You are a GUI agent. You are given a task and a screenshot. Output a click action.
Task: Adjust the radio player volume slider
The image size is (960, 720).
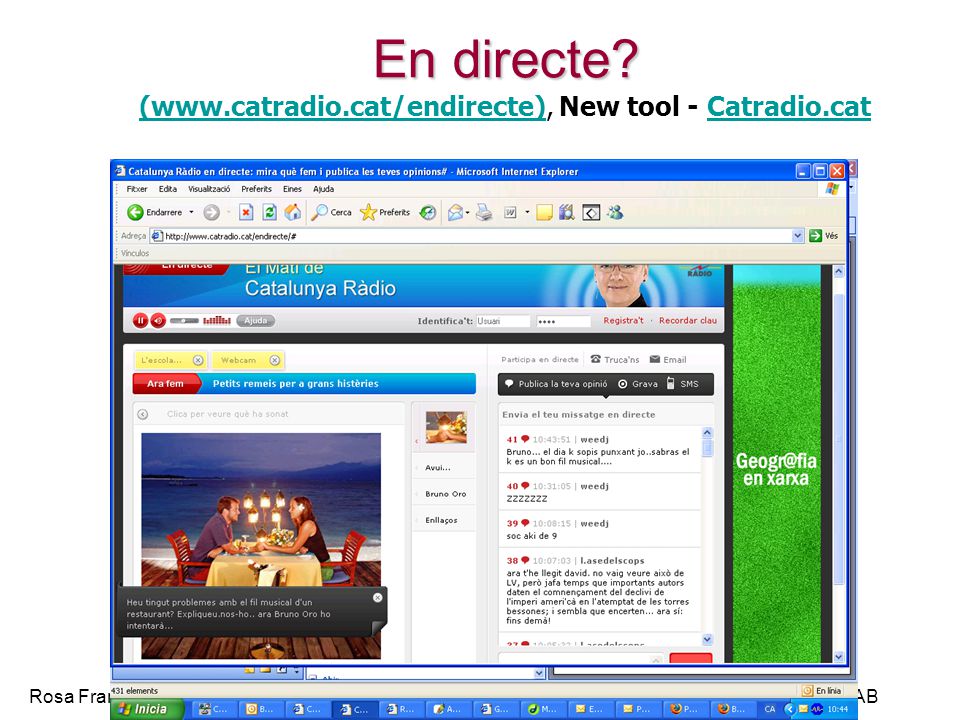tap(184, 320)
